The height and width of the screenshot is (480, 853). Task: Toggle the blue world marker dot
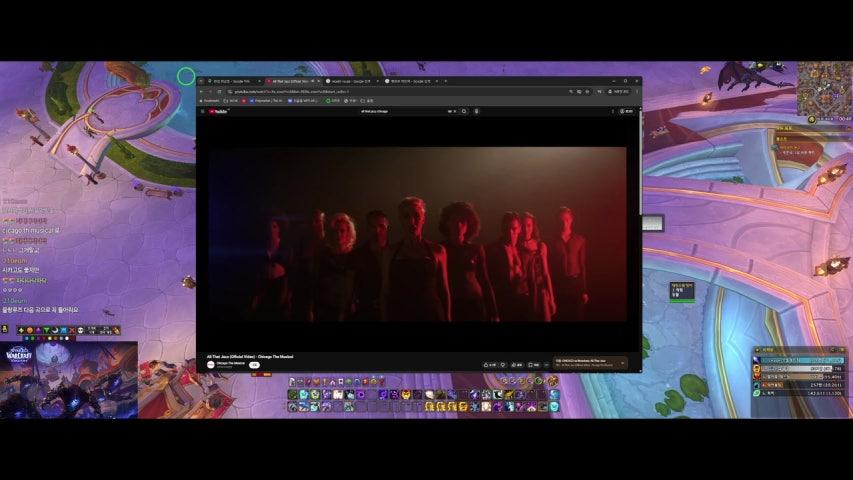(x=26, y=339)
